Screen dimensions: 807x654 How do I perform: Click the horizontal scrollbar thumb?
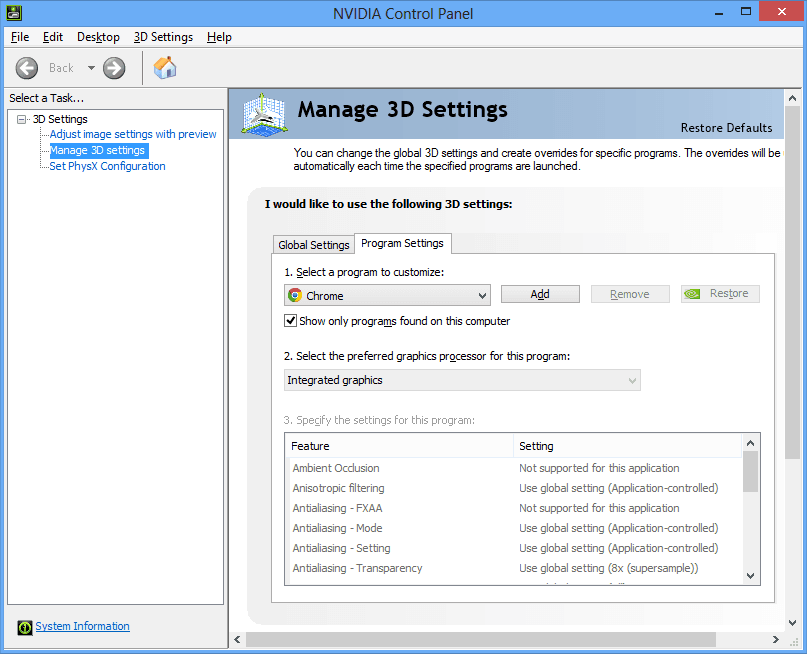[x=481, y=640]
